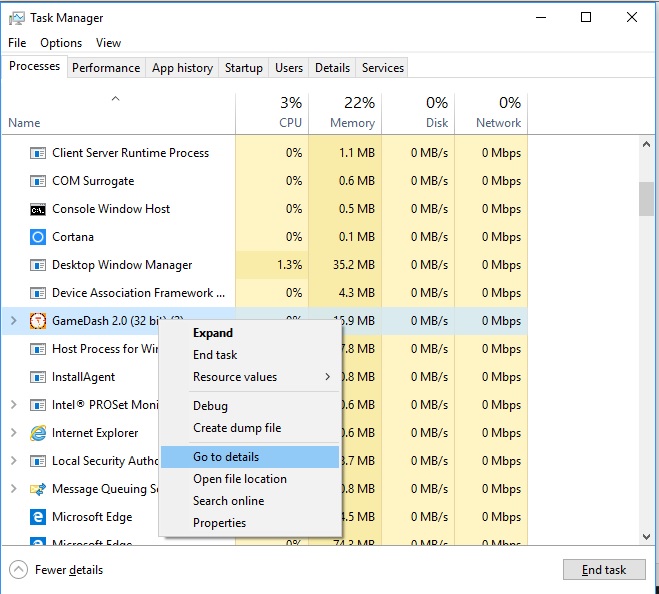
Task: Click the Cortana process icon
Action: 38,237
